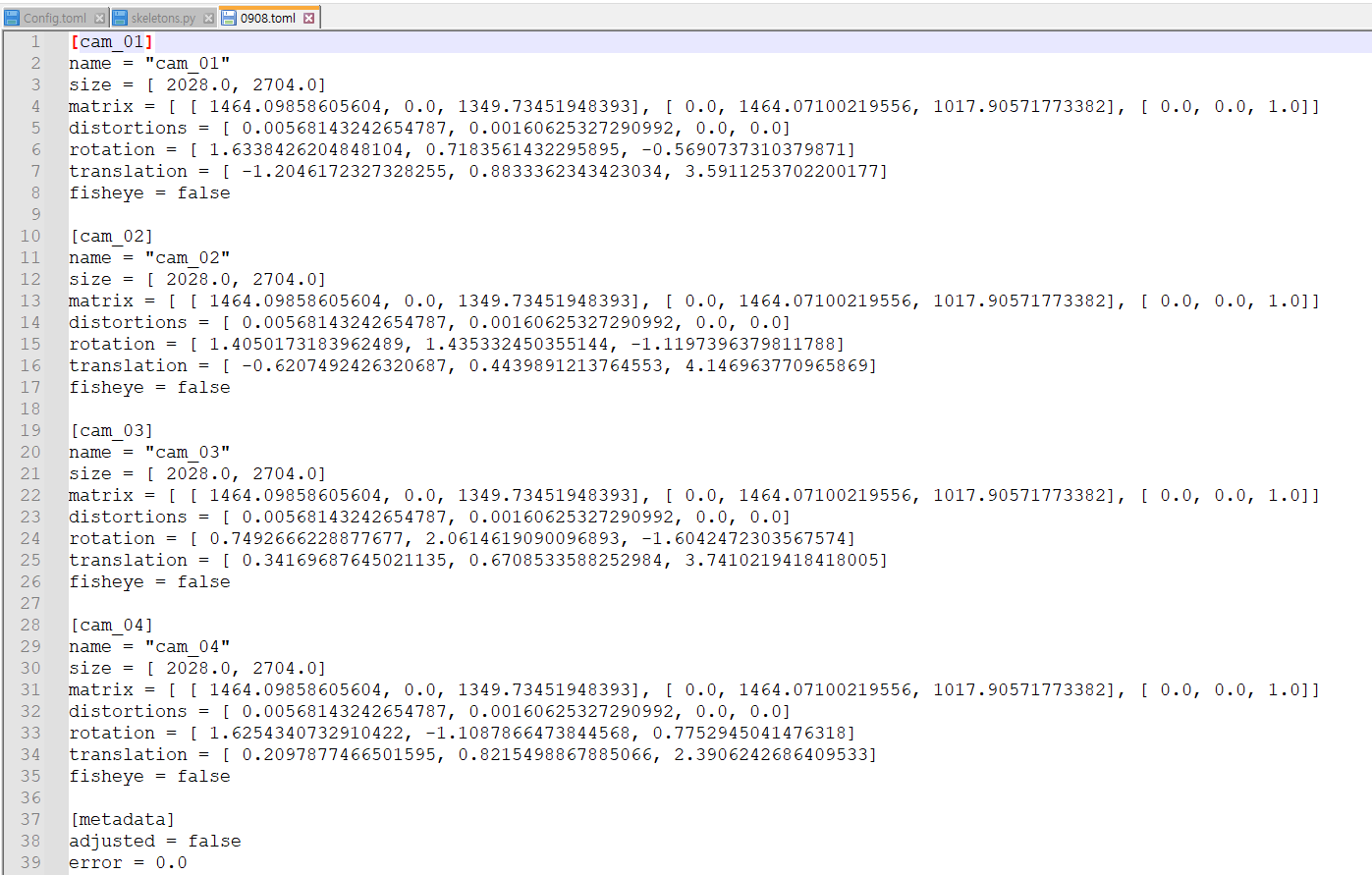Close the 0908.toml tab
The height and width of the screenshot is (875, 1372).
[x=308, y=18]
